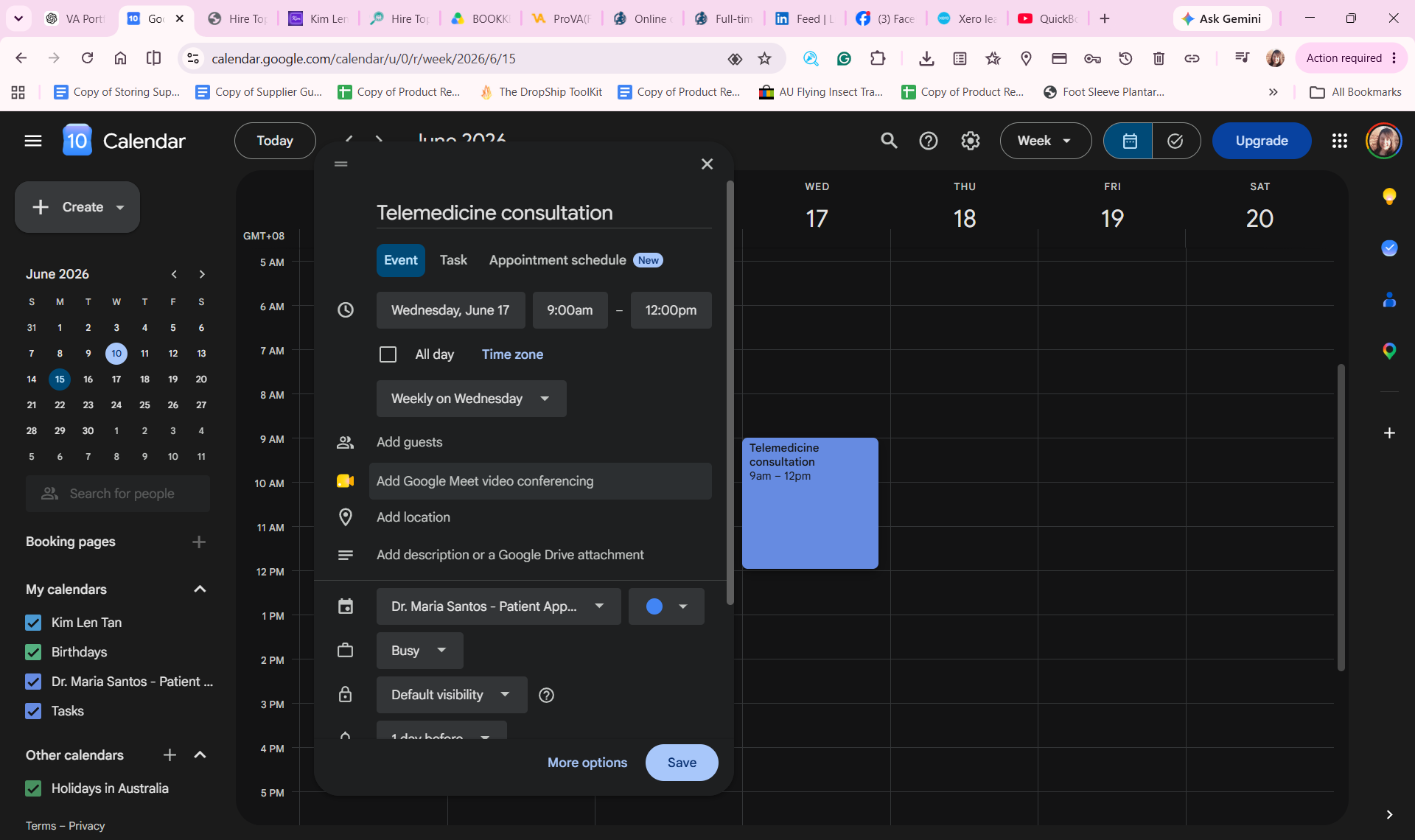Enable the All day checkbox
Image resolution: width=1415 pixels, height=840 pixels.
point(388,354)
